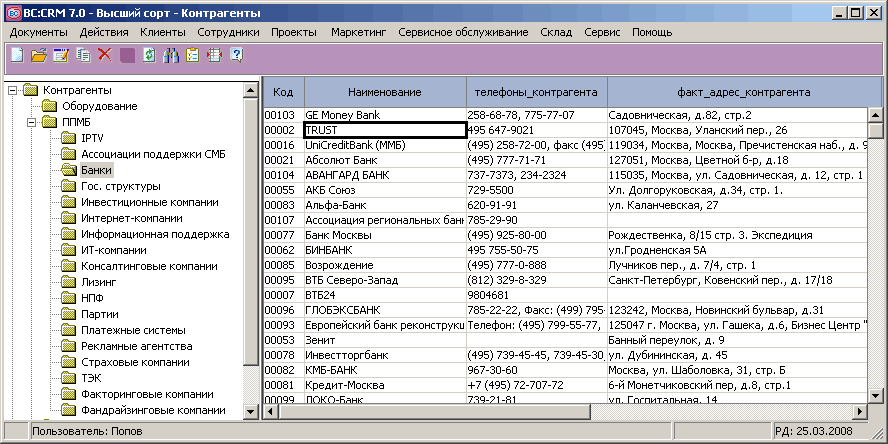
Task: Click the tree panel scroll down arrow
Action: tap(250, 411)
